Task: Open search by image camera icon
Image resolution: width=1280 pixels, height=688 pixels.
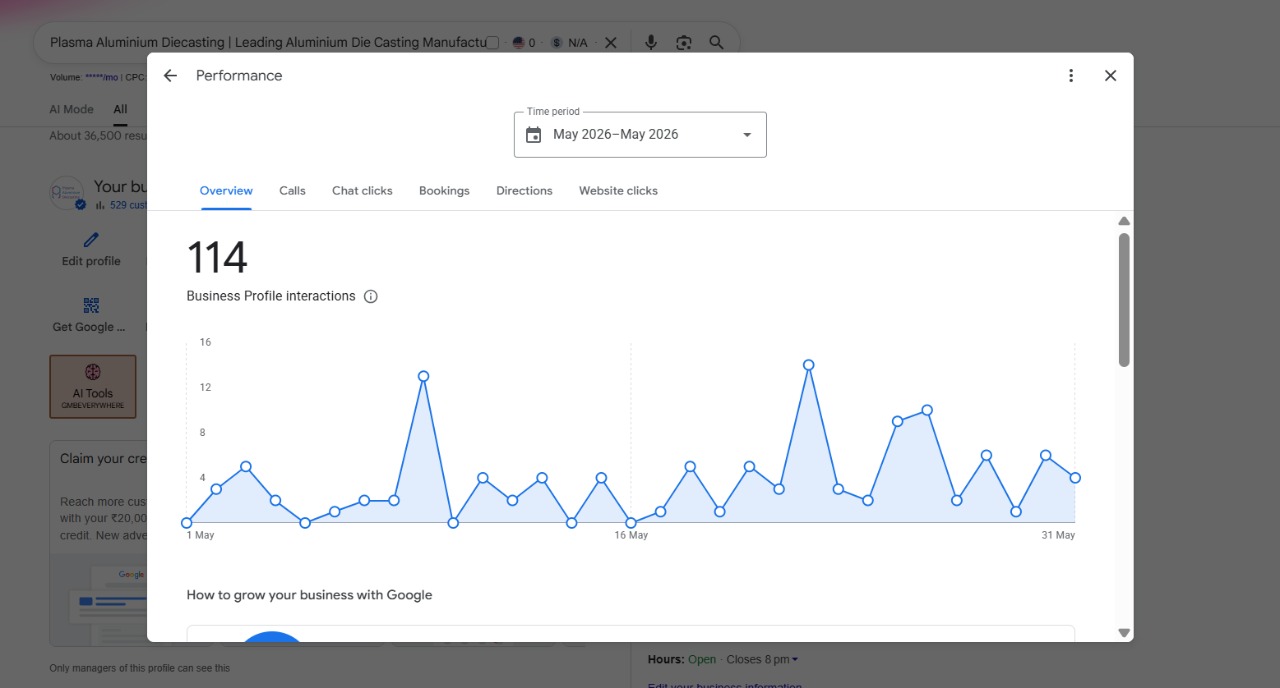Action: tap(684, 43)
